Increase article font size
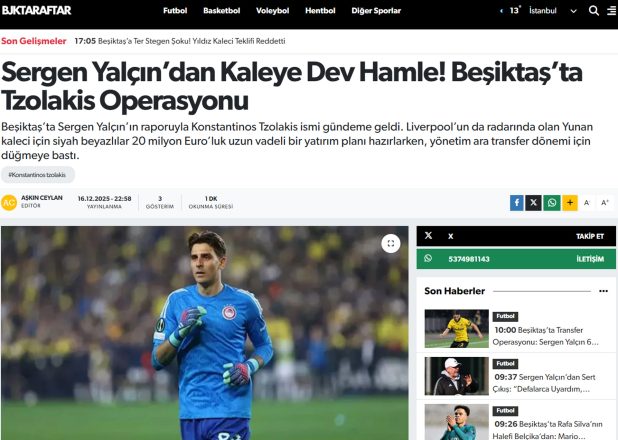618x440 pixels. coord(605,203)
